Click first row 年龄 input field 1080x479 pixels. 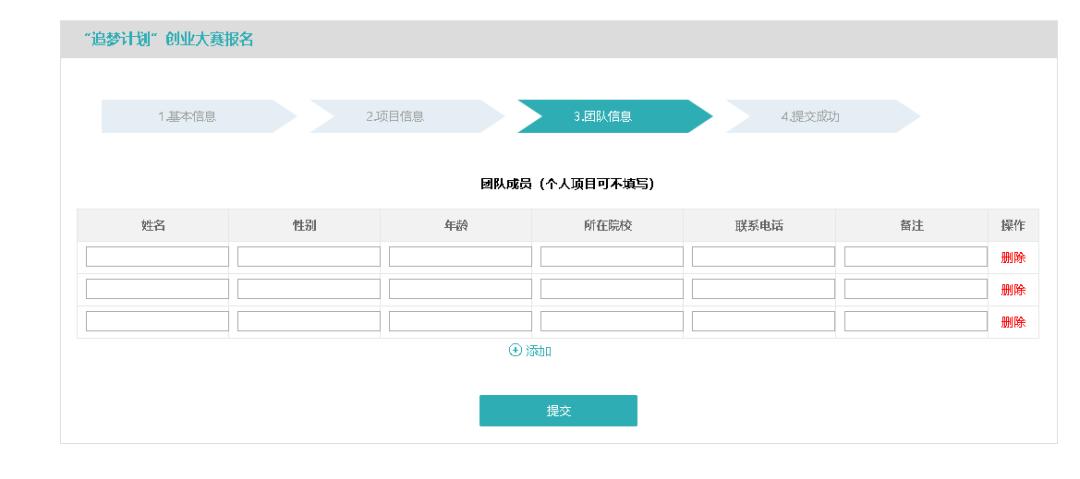pyautogui.click(x=460, y=257)
